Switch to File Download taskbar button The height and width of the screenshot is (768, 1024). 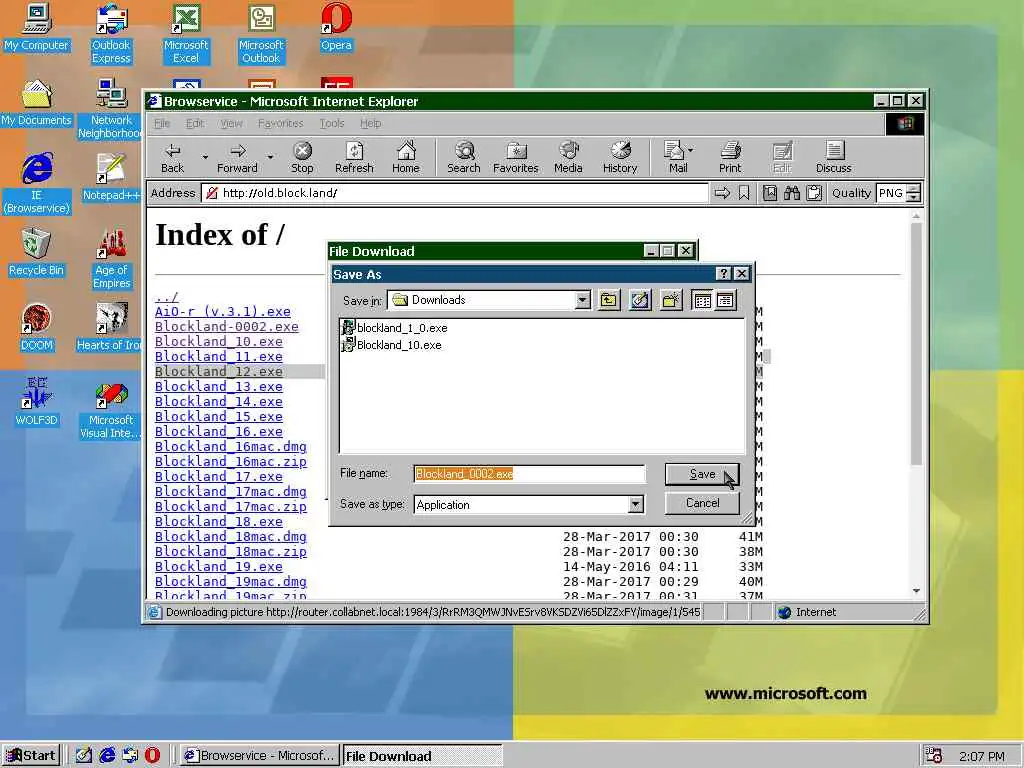(422, 756)
